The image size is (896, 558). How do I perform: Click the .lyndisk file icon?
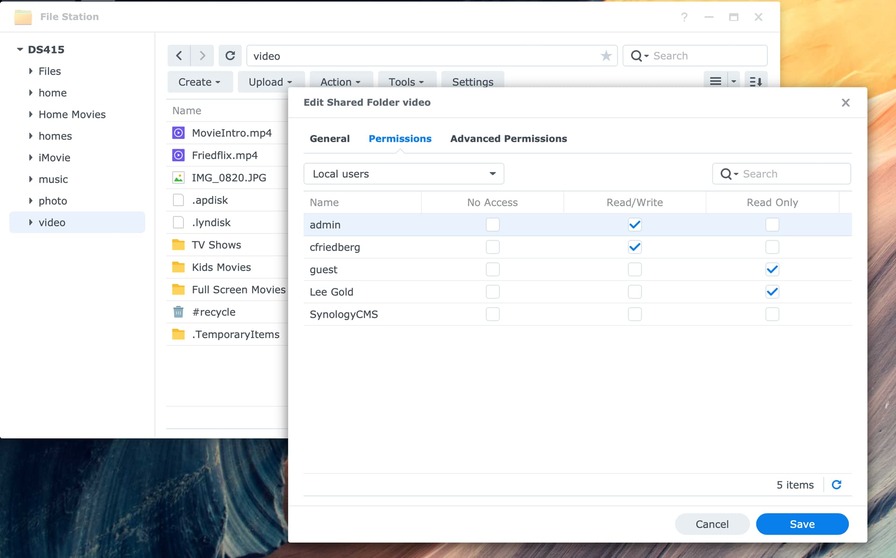click(178, 222)
